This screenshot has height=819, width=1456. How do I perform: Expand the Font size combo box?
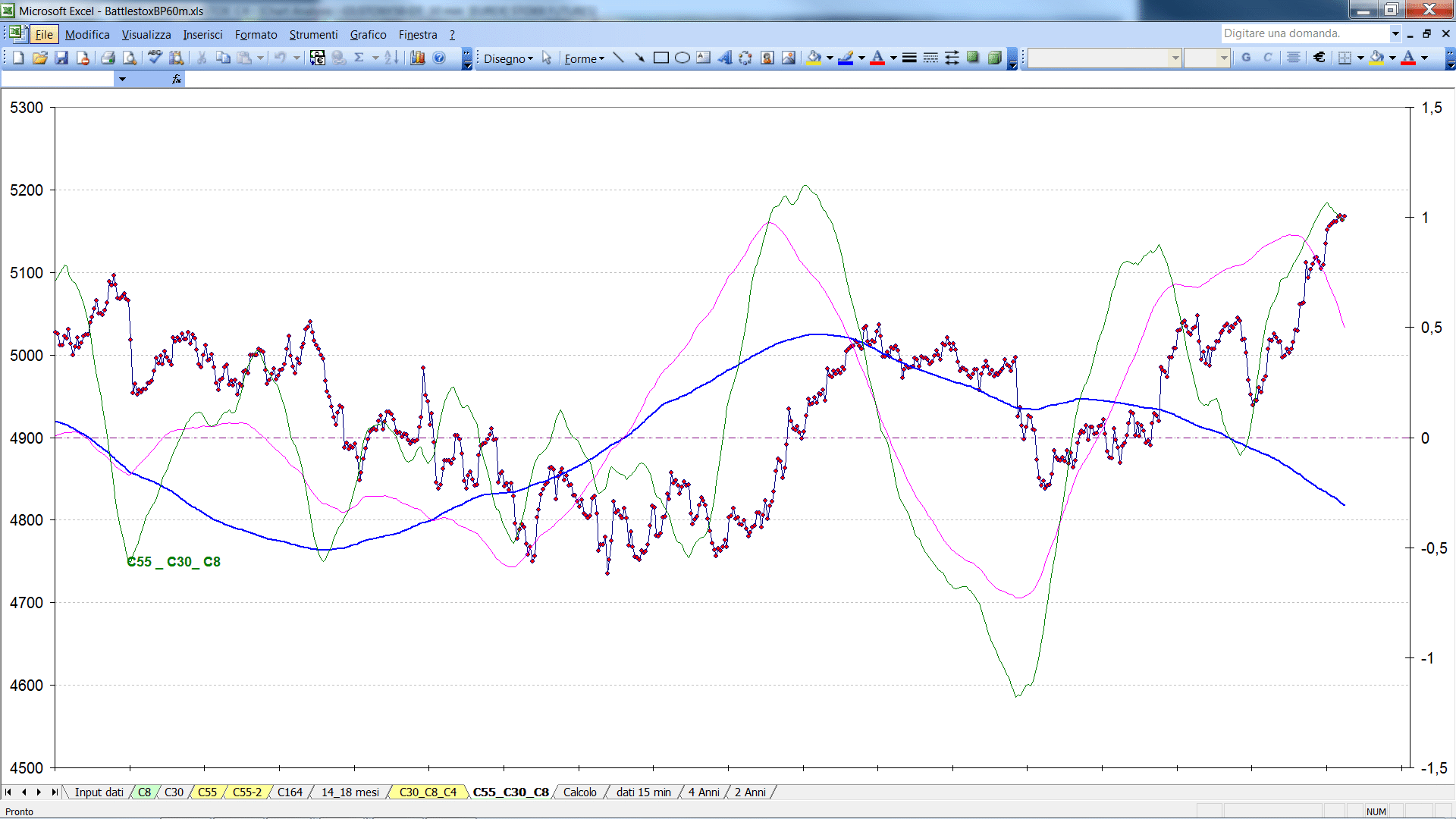[1223, 58]
